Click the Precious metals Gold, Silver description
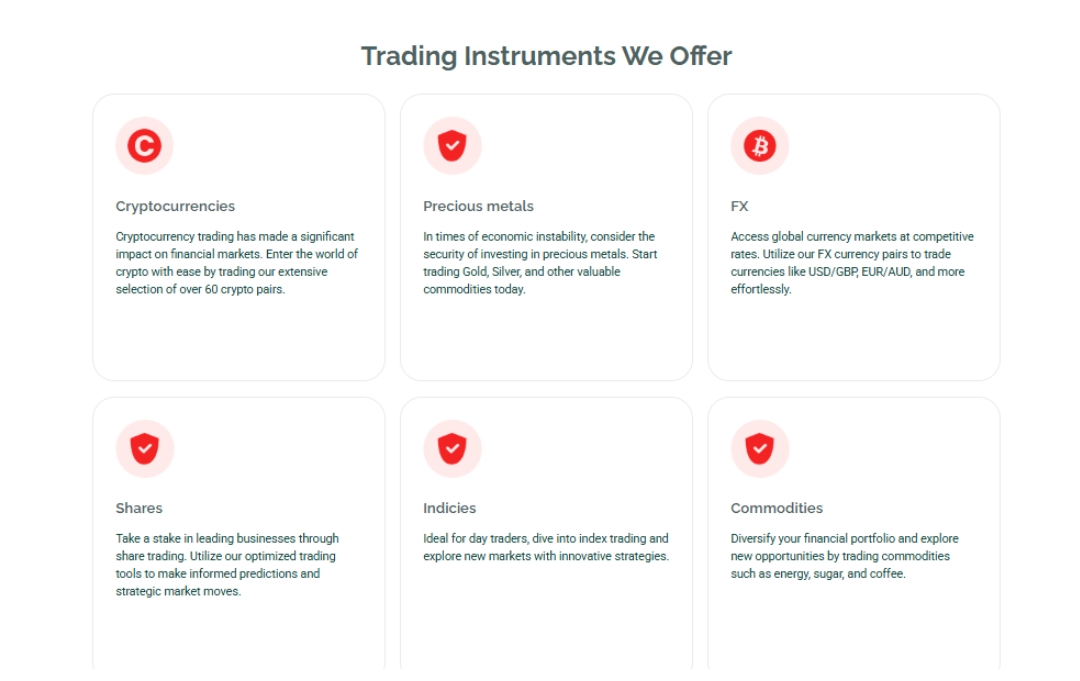This screenshot has height=681, width=1080. pyautogui.click(x=539, y=263)
